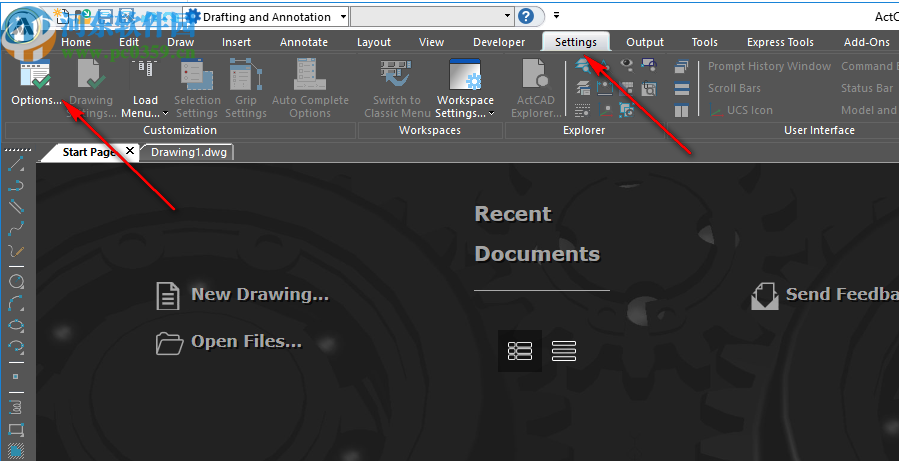Viewport: 899px width, 461px height.
Task: Open Dimension styles explorer icon
Action: tap(605, 88)
